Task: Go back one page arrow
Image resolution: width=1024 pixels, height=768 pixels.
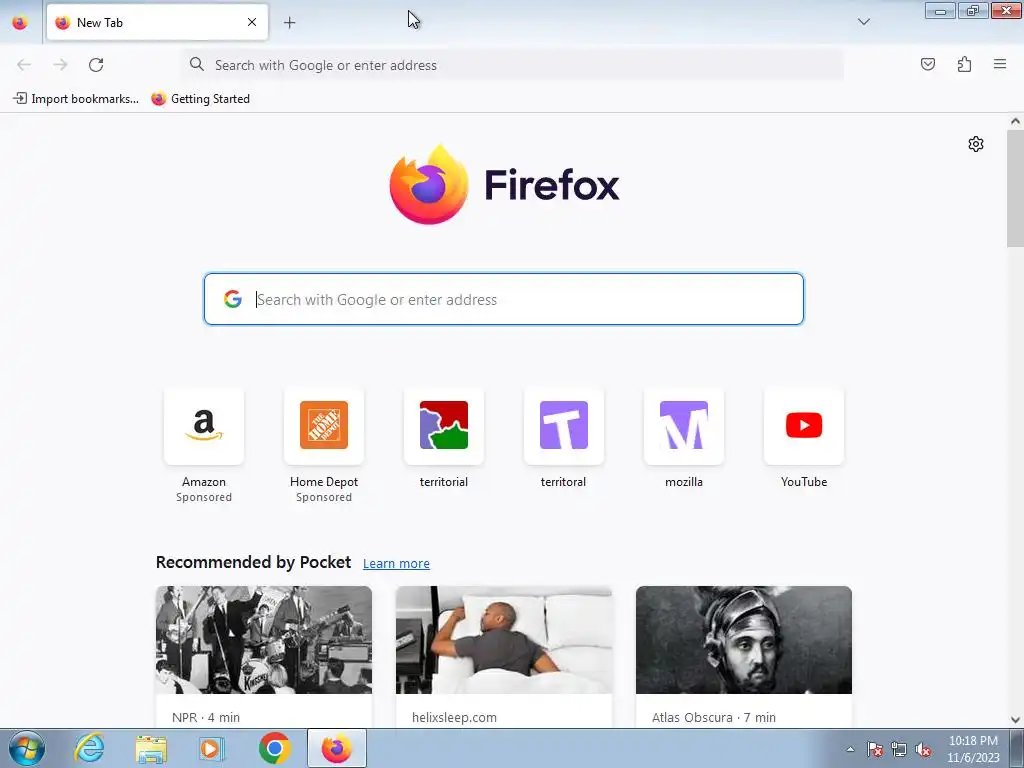Action: (x=24, y=65)
